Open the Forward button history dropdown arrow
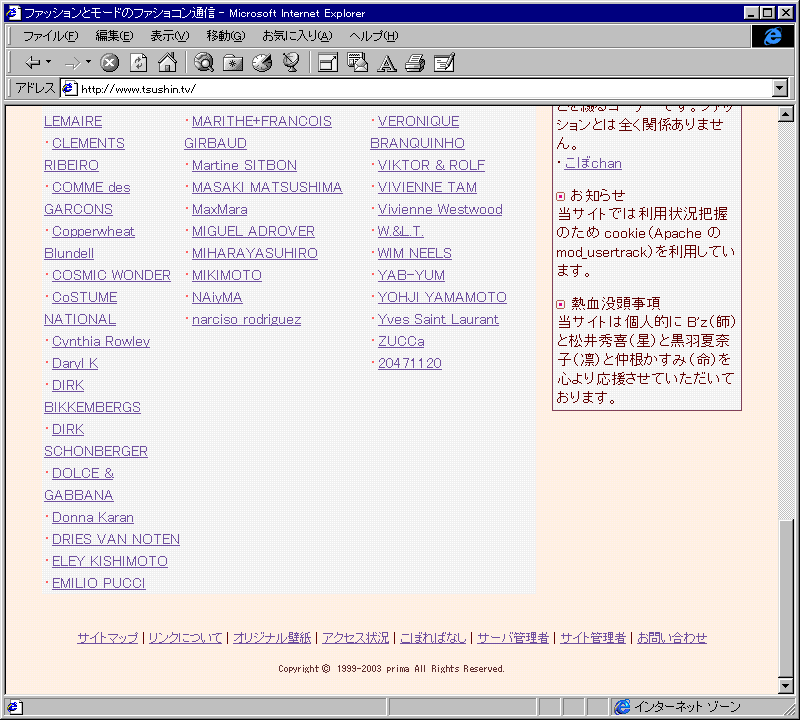 88,62
